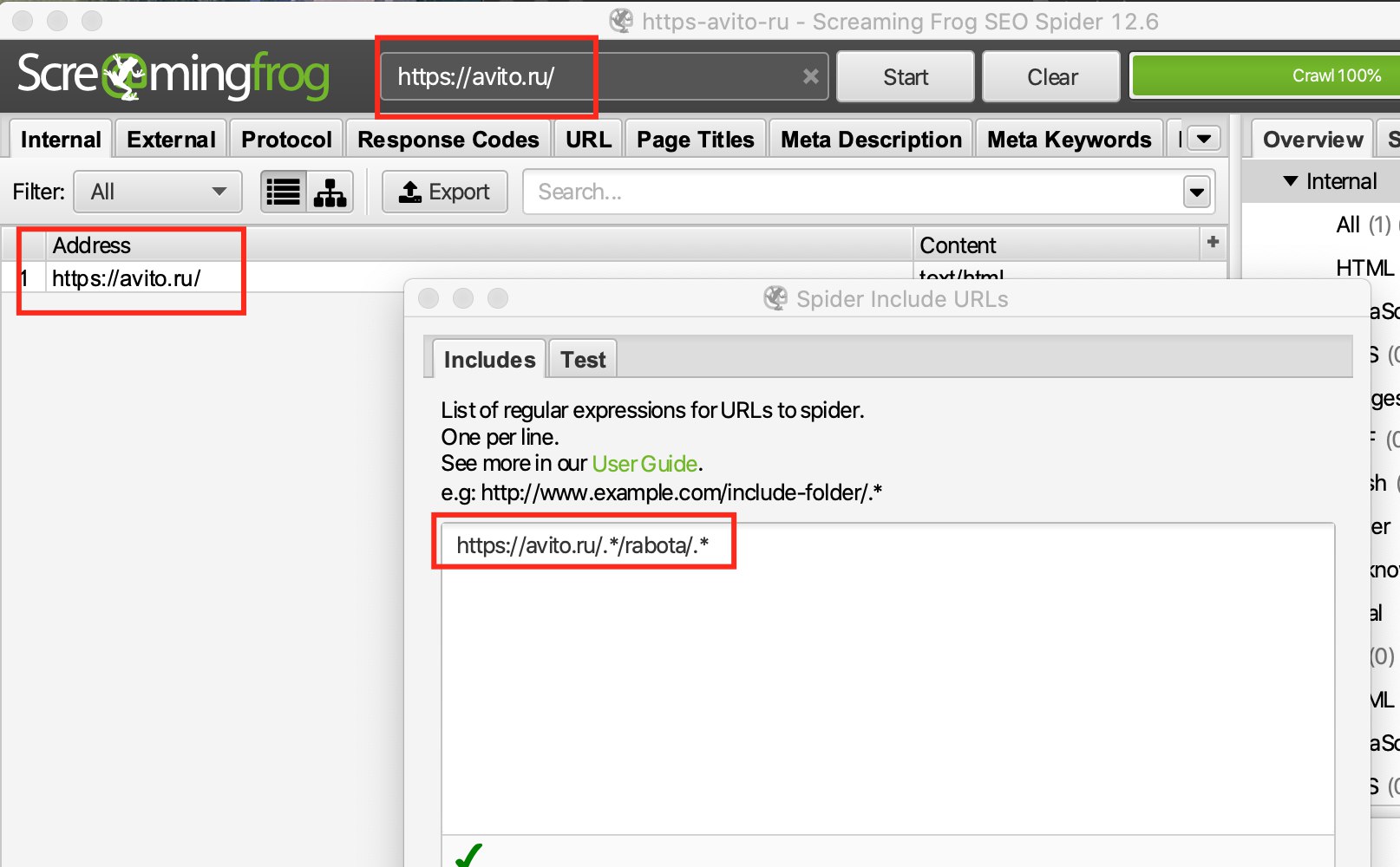
Task: Click the Crawl 100% progress bar
Action: click(x=1266, y=76)
